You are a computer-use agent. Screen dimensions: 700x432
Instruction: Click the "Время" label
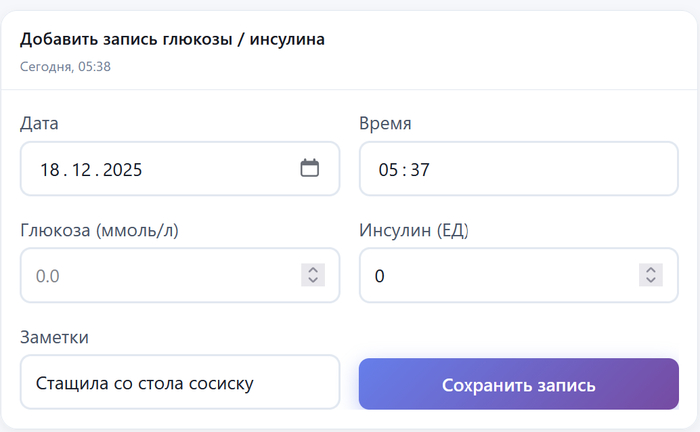pos(385,124)
